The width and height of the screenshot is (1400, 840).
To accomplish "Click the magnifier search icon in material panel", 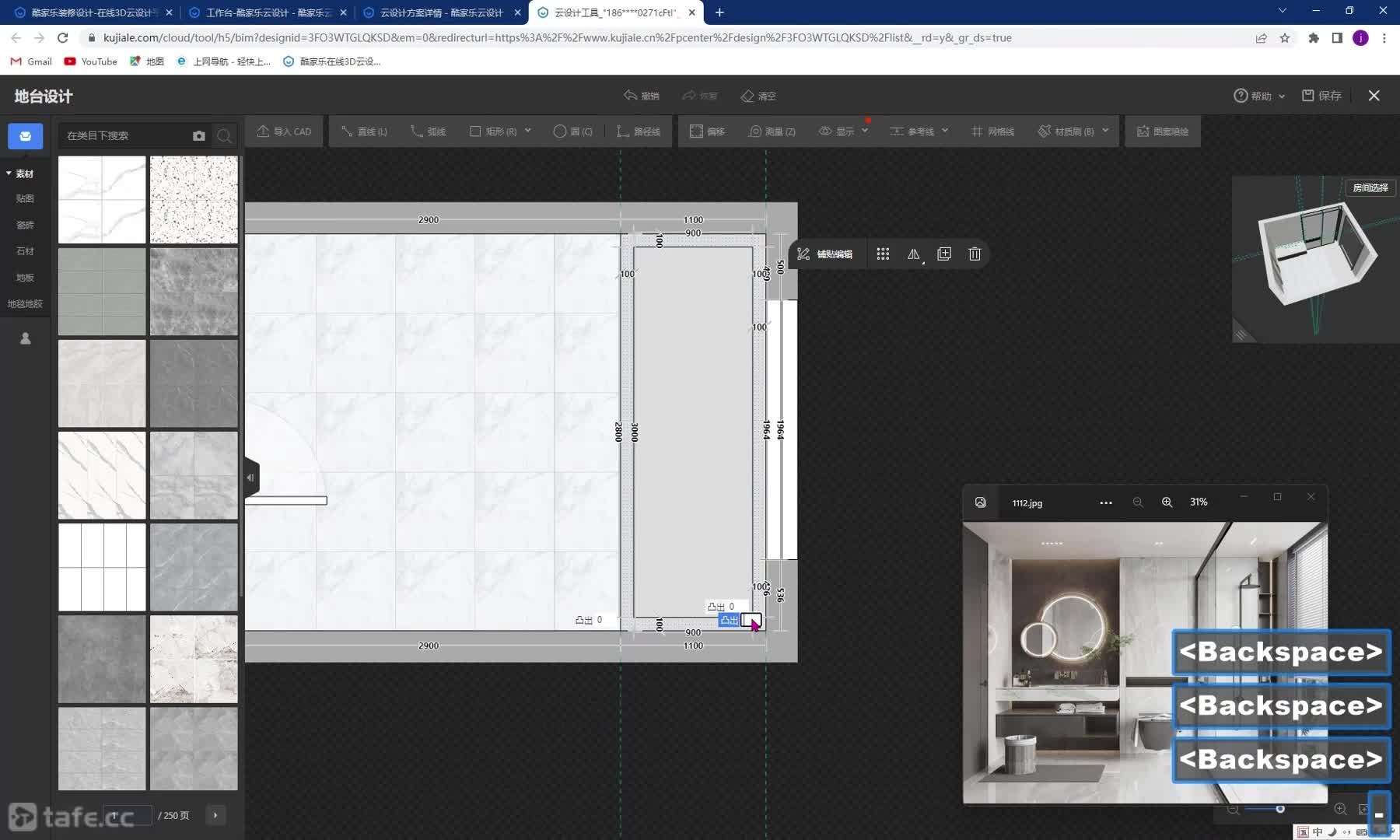I will pos(224,135).
